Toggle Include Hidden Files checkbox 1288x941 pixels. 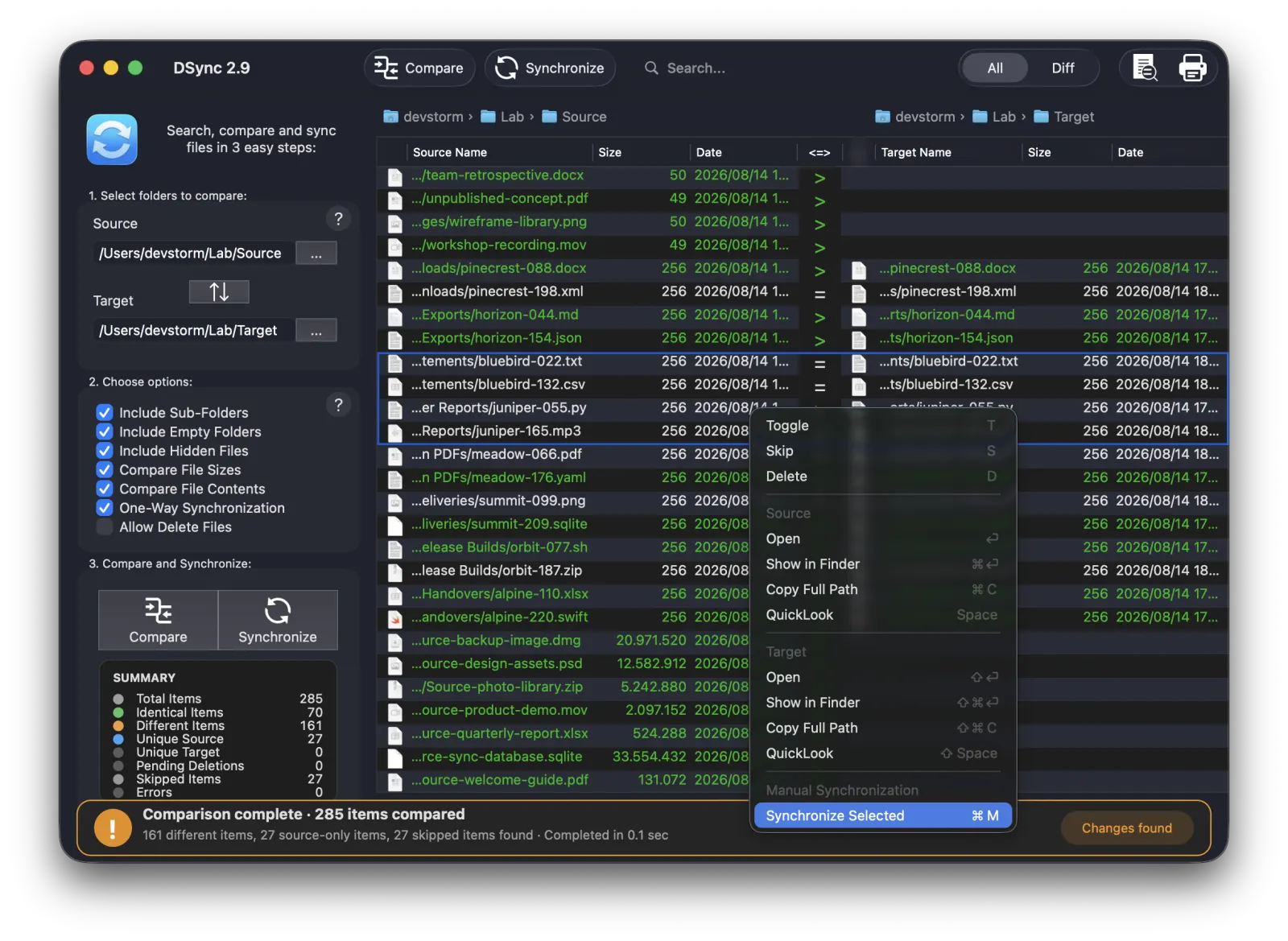(105, 451)
